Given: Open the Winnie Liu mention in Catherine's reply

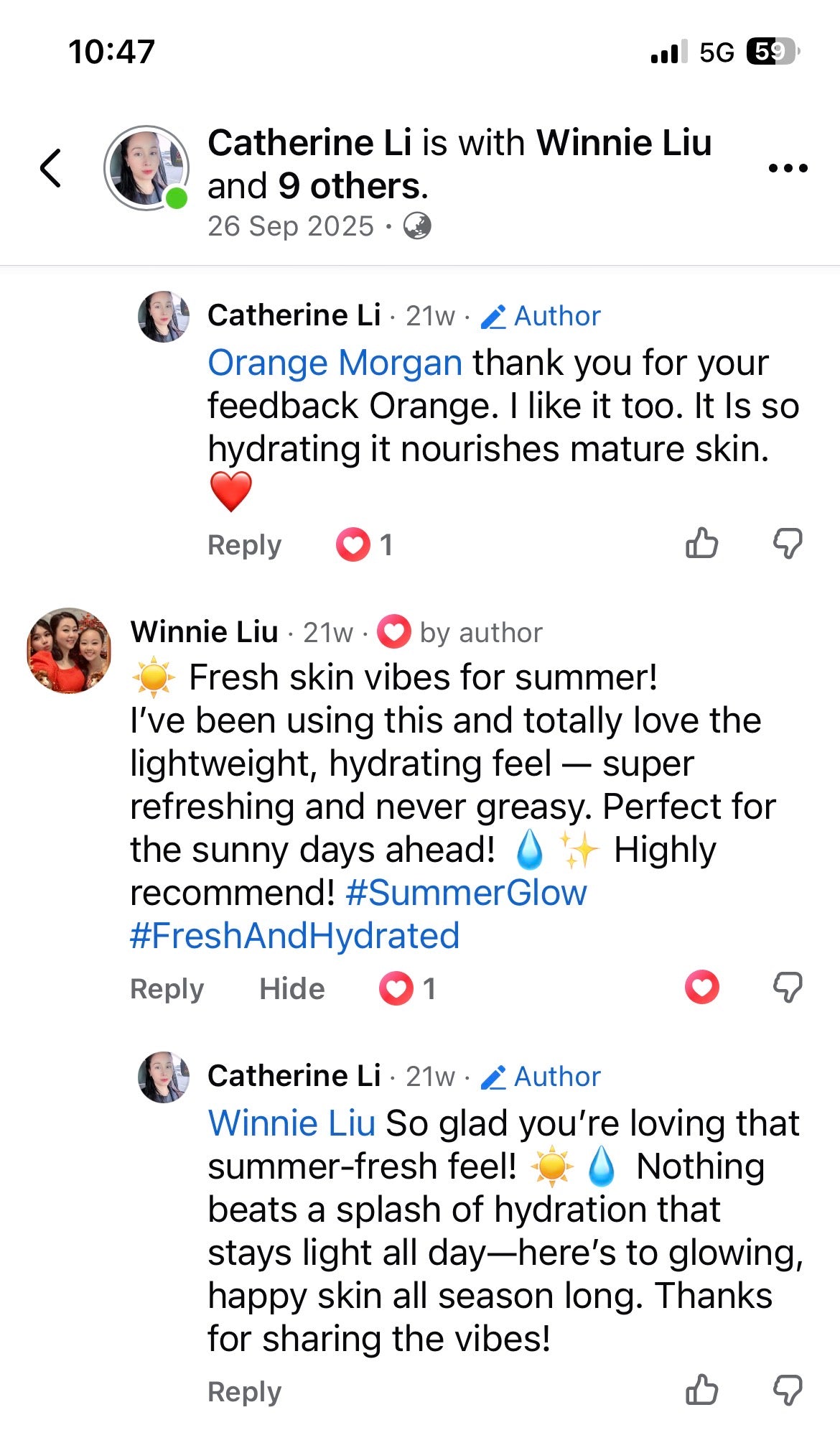Looking at the screenshot, I should tap(291, 1123).
